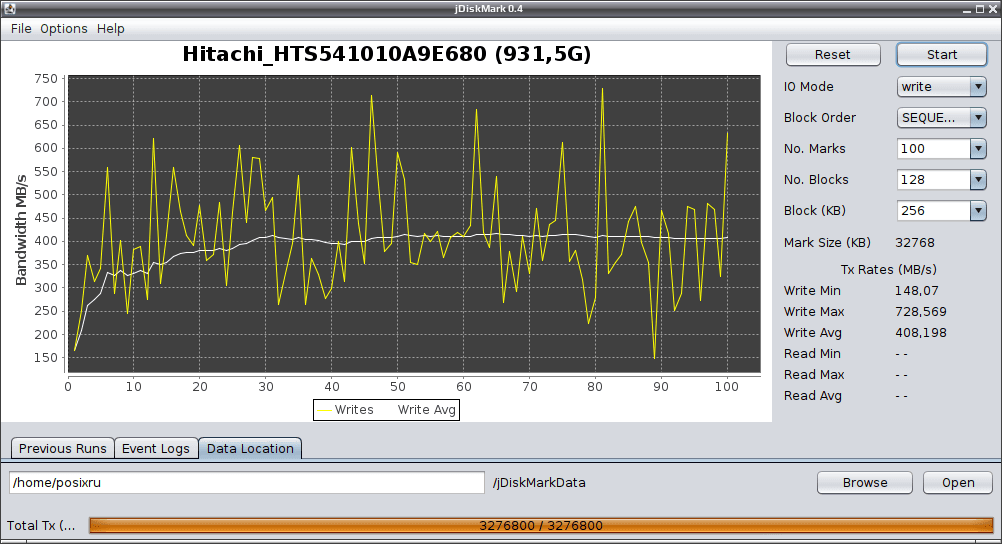Expand the No. Blocks dropdown arrow
The width and height of the screenshot is (1002, 544).
[x=978, y=180]
